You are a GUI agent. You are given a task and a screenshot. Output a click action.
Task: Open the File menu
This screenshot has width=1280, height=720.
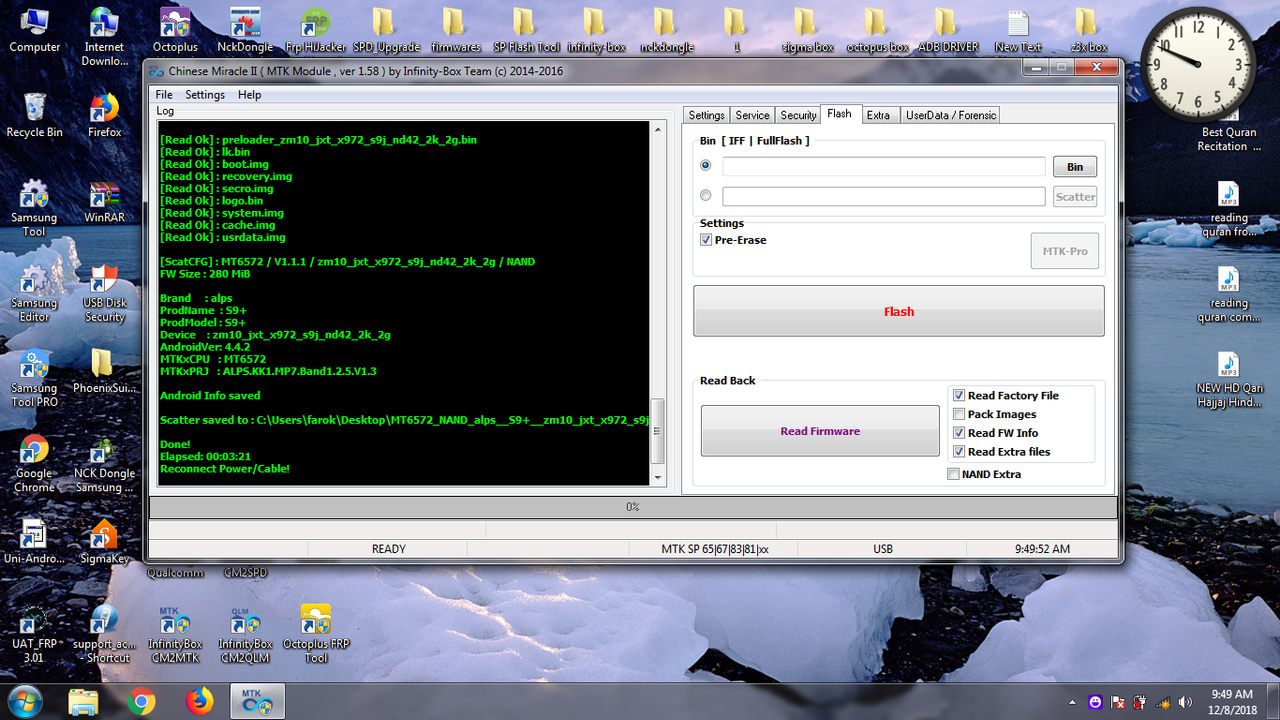pos(163,95)
